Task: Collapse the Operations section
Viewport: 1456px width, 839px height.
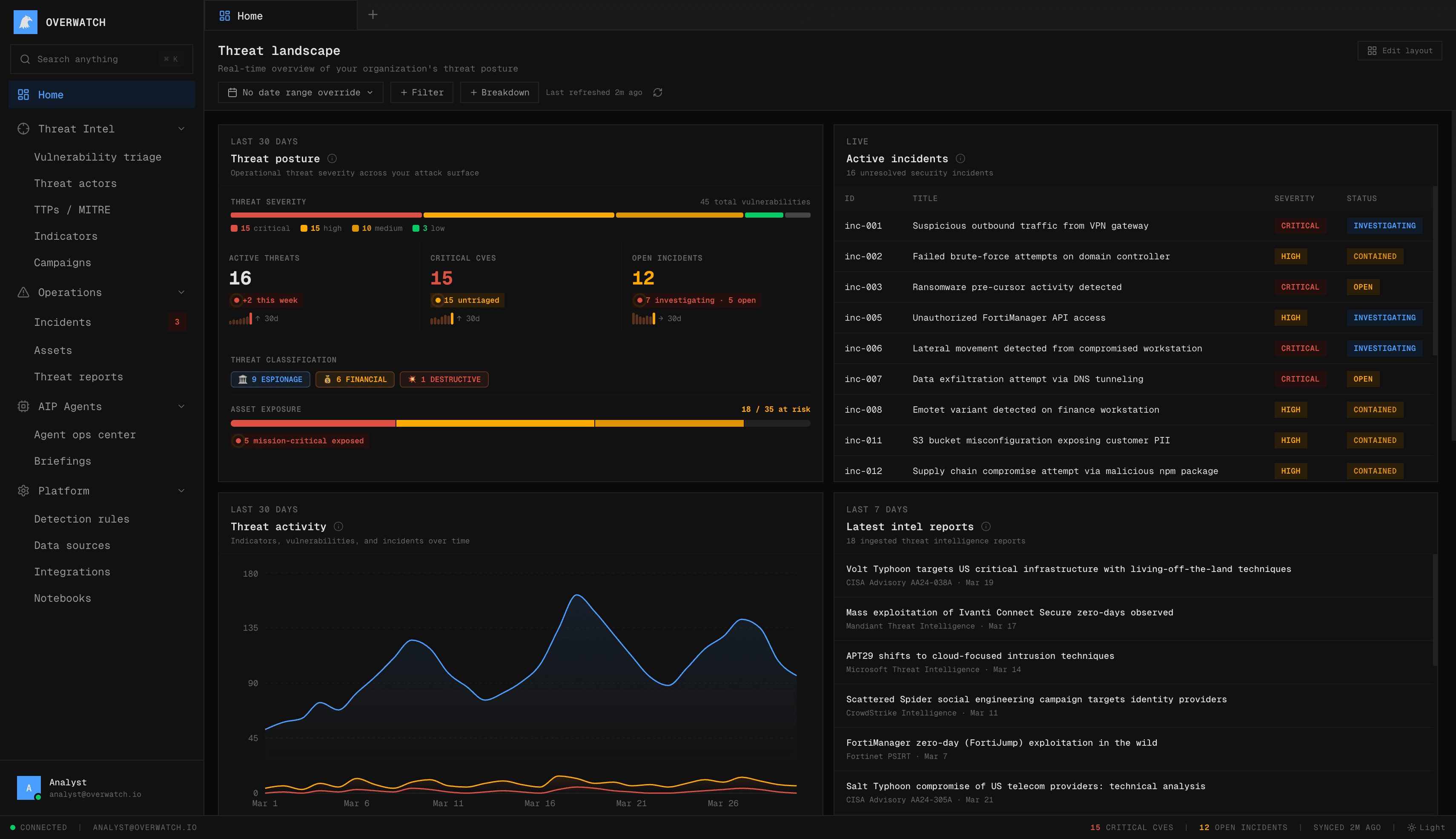Action: point(182,292)
